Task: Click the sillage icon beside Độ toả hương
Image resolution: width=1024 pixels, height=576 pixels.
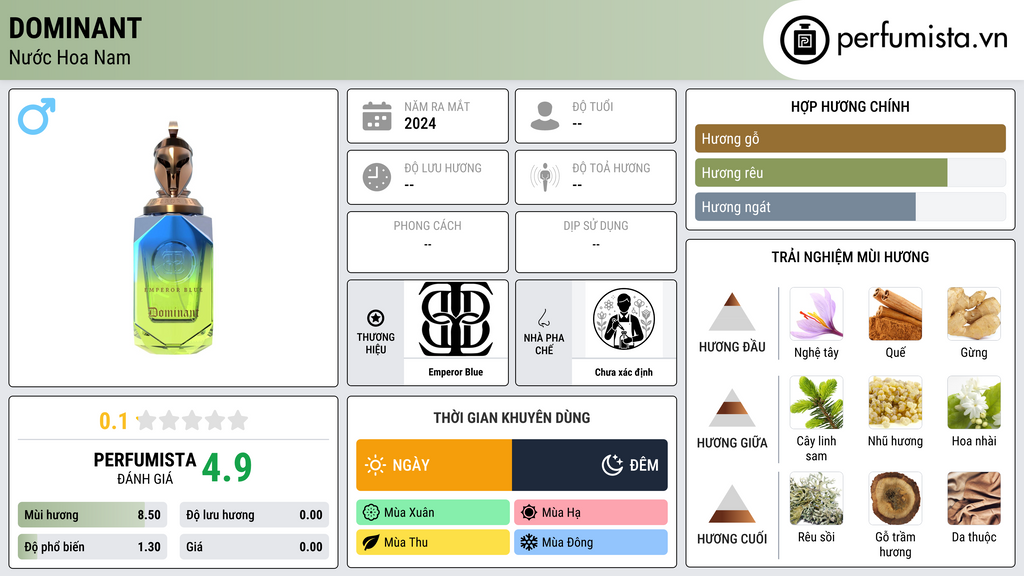Action: pyautogui.click(x=545, y=177)
